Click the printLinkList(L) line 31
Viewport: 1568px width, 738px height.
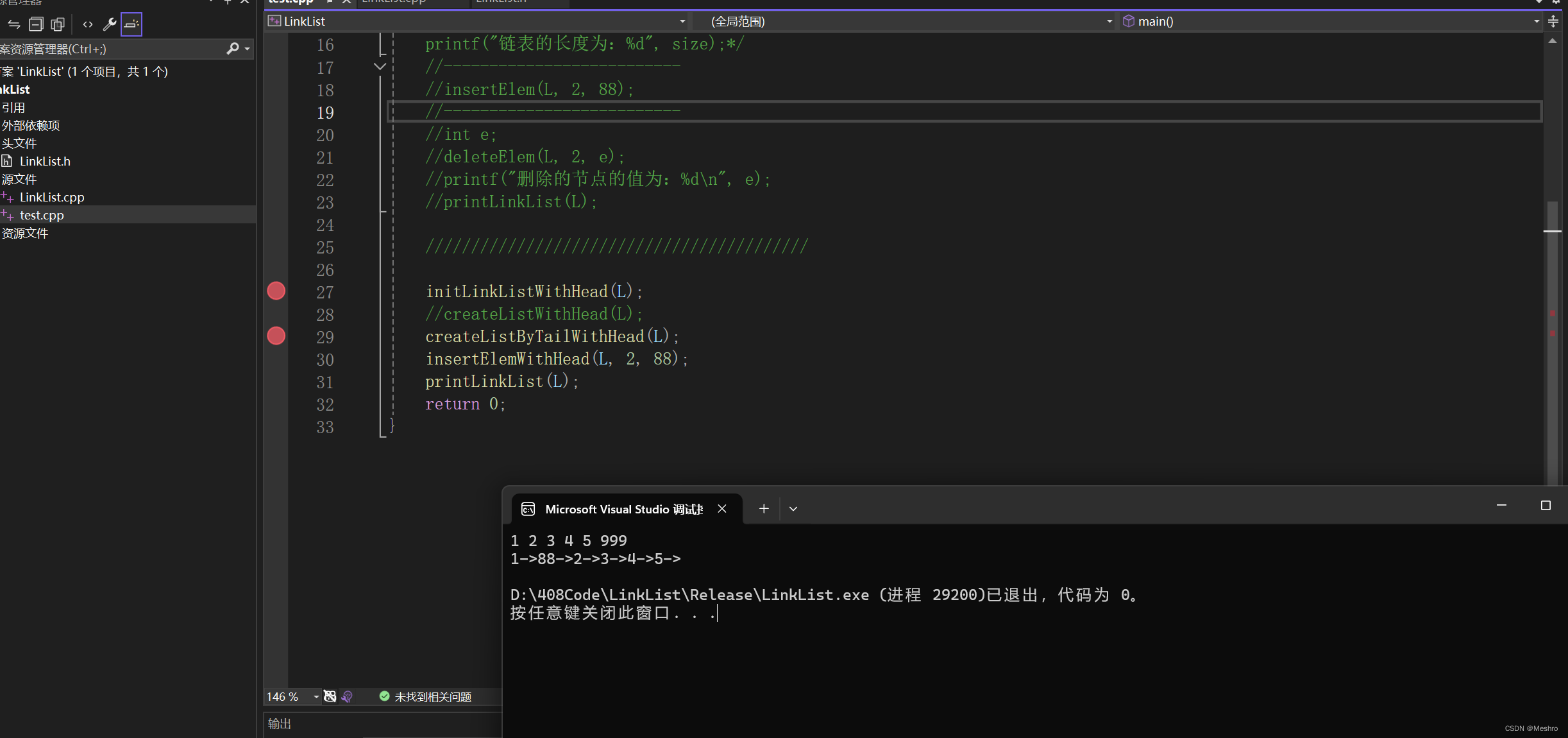coord(502,381)
